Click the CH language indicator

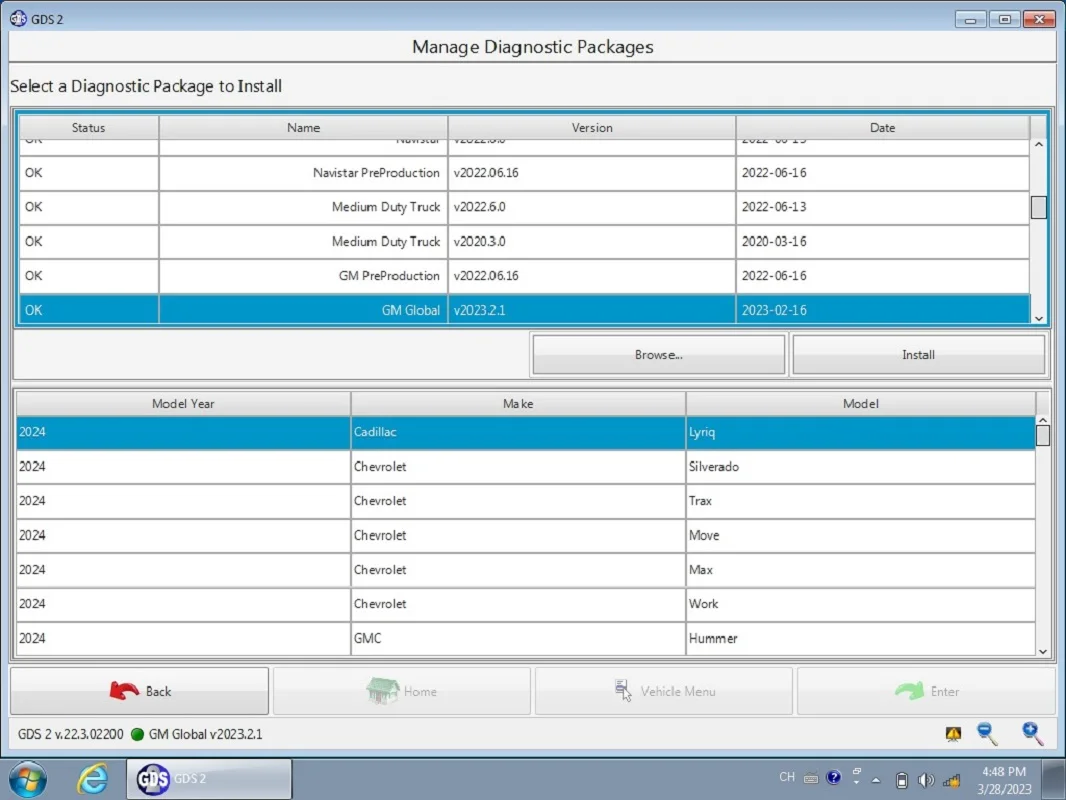787,777
